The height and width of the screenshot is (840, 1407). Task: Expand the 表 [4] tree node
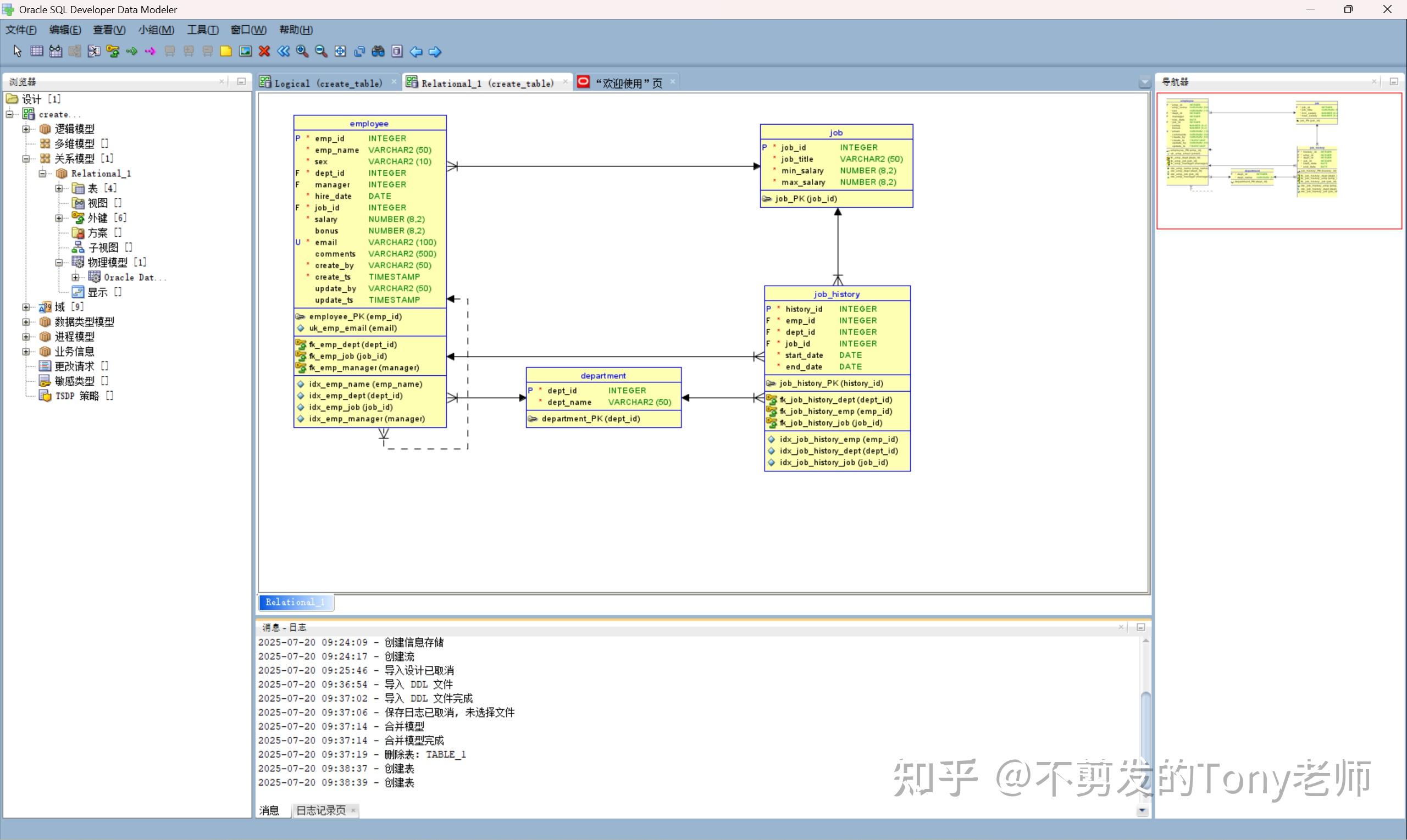(x=59, y=188)
